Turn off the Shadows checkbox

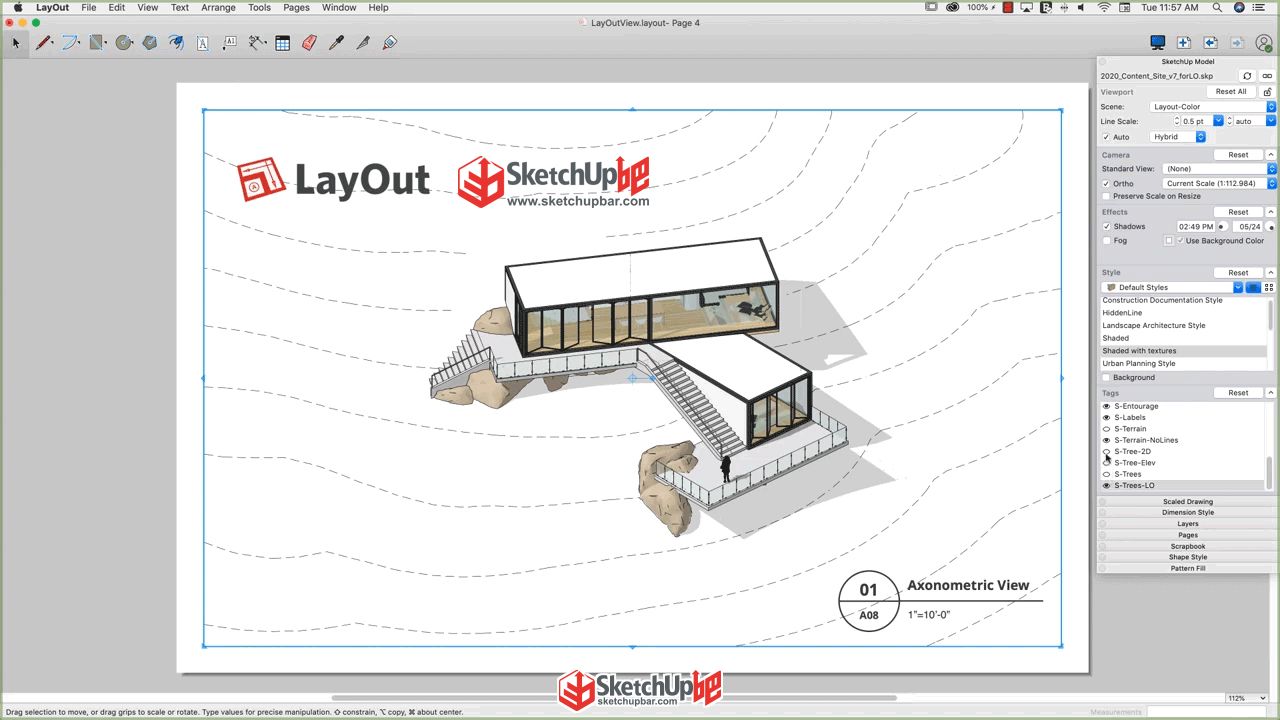tap(1106, 227)
